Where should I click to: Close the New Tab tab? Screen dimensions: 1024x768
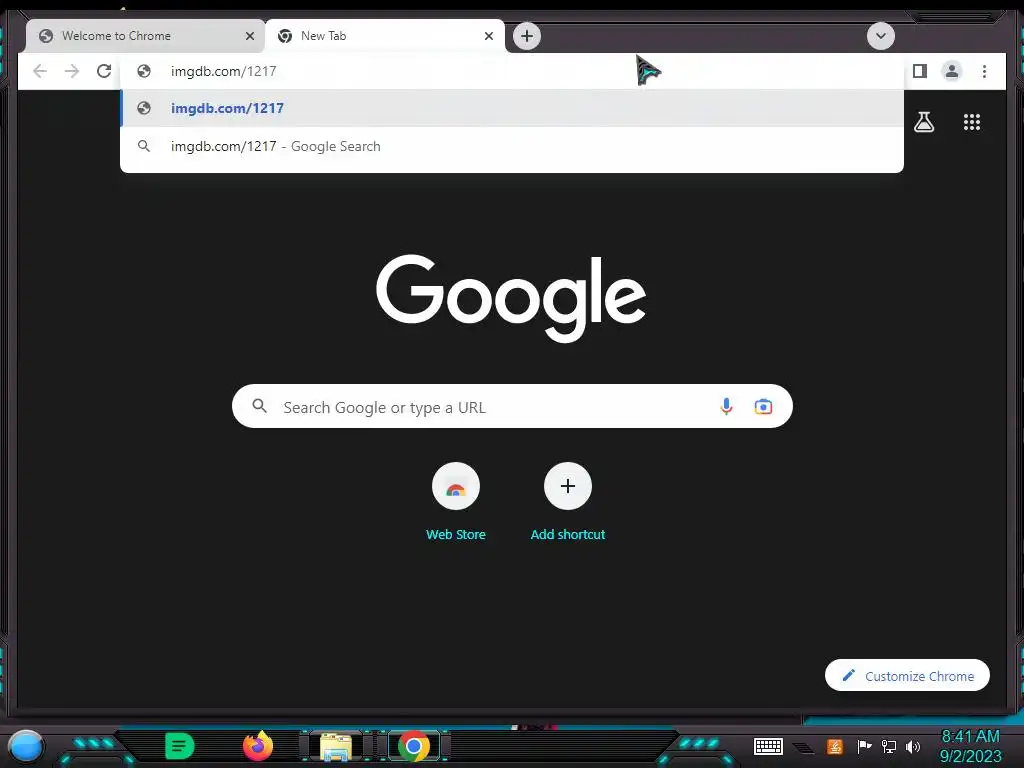click(x=488, y=36)
